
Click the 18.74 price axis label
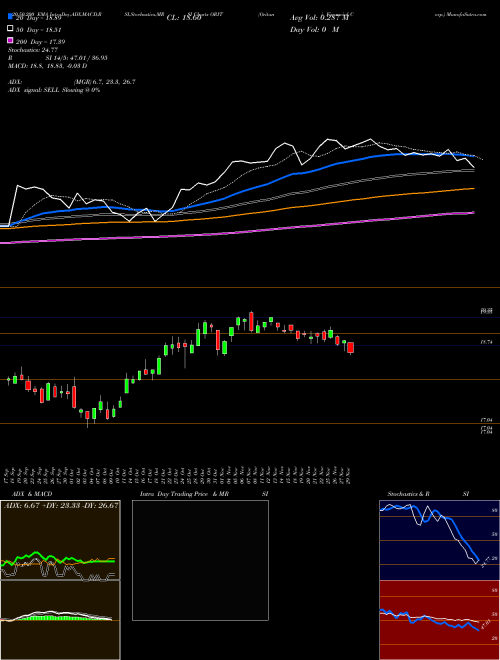[x=486, y=343]
